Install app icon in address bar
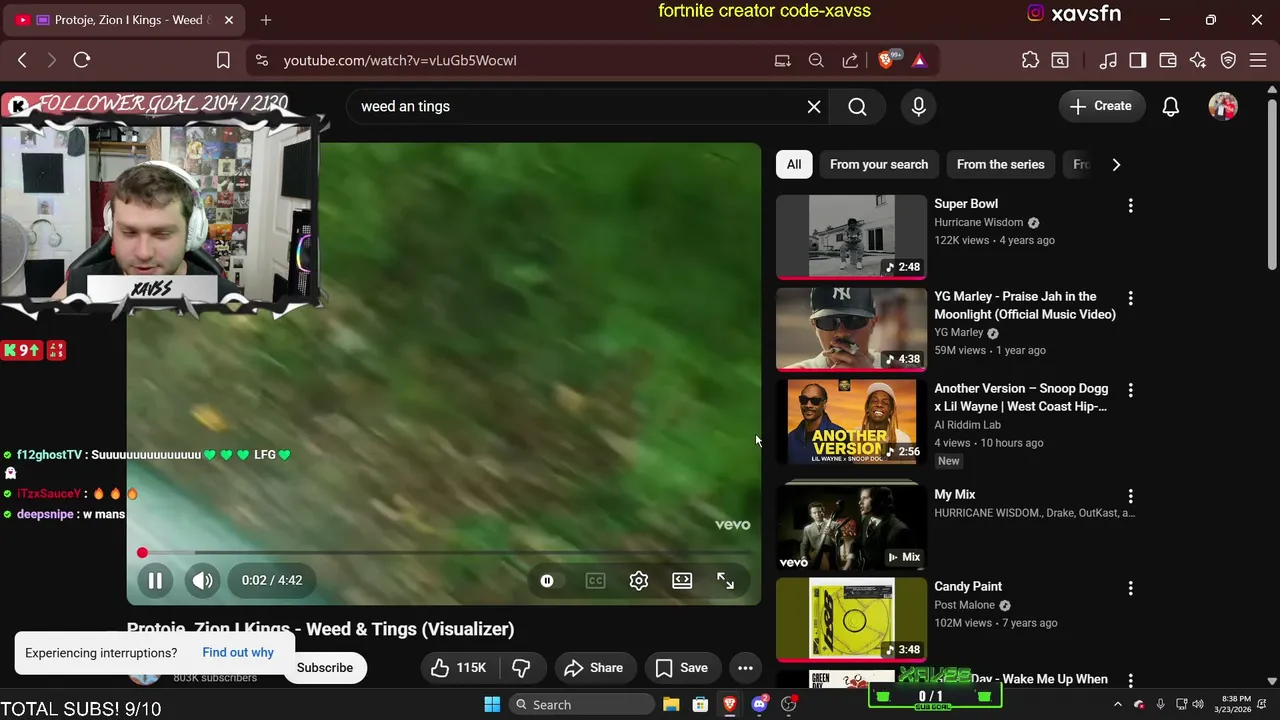This screenshot has height=720, width=1280. pos(782,60)
